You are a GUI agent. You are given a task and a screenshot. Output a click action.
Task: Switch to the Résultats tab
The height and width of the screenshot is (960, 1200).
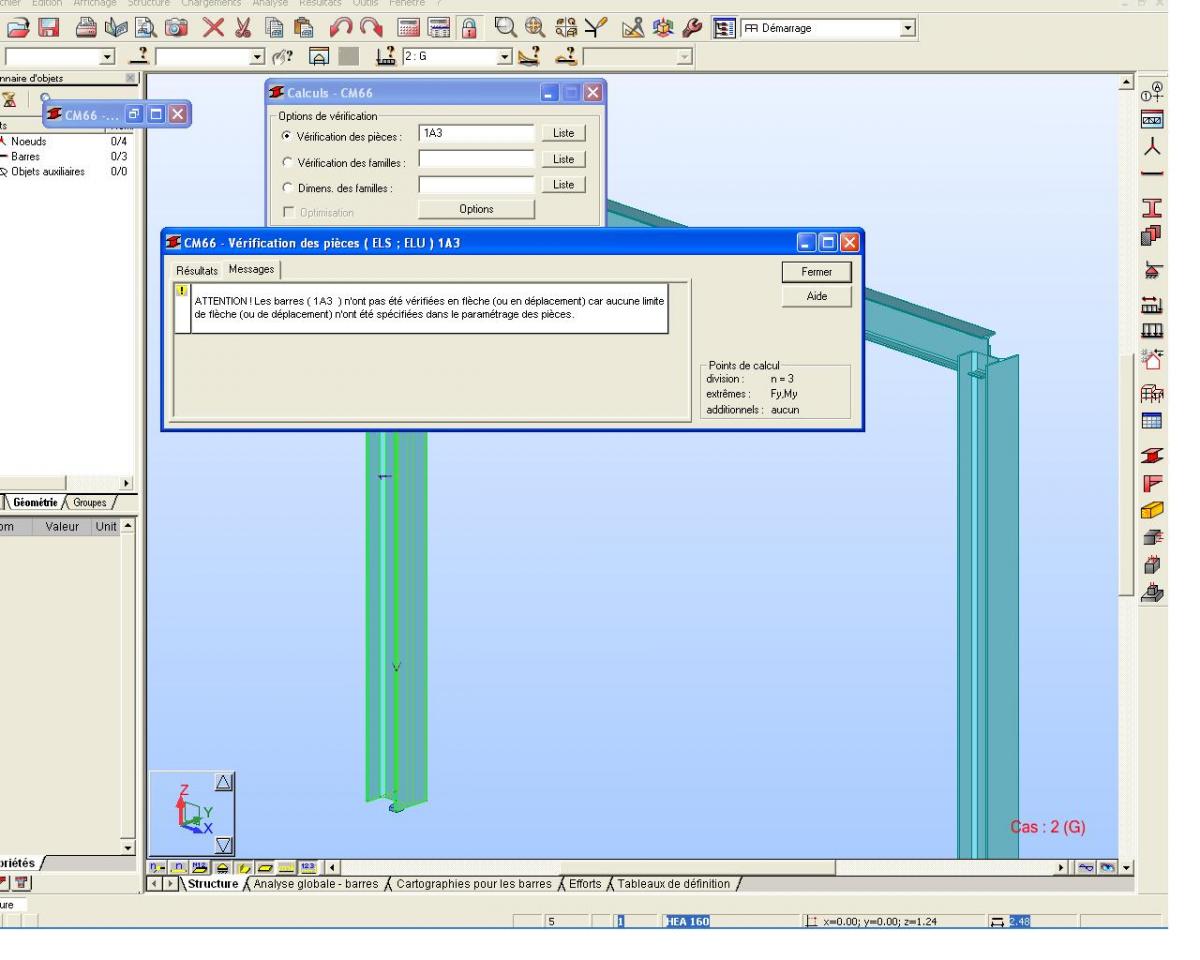(197, 270)
